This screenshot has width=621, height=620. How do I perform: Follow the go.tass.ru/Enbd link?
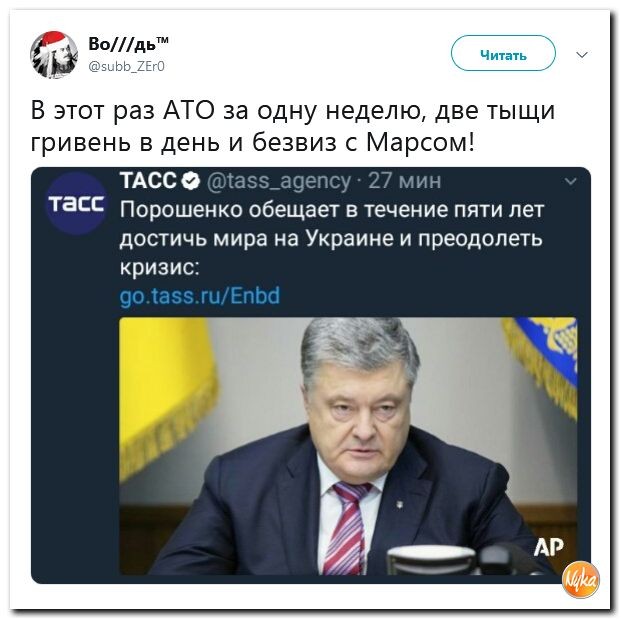pyautogui.click(x=200, y=296)
